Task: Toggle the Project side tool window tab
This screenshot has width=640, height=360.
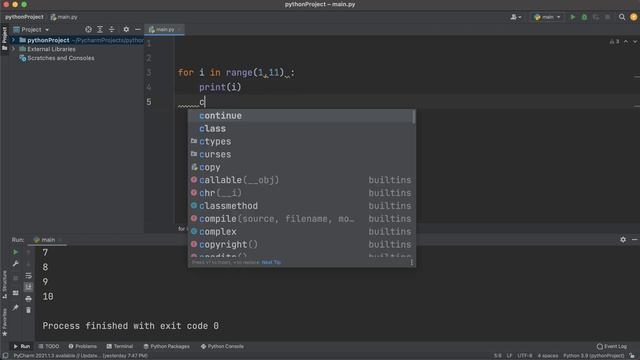Action: 4,38
